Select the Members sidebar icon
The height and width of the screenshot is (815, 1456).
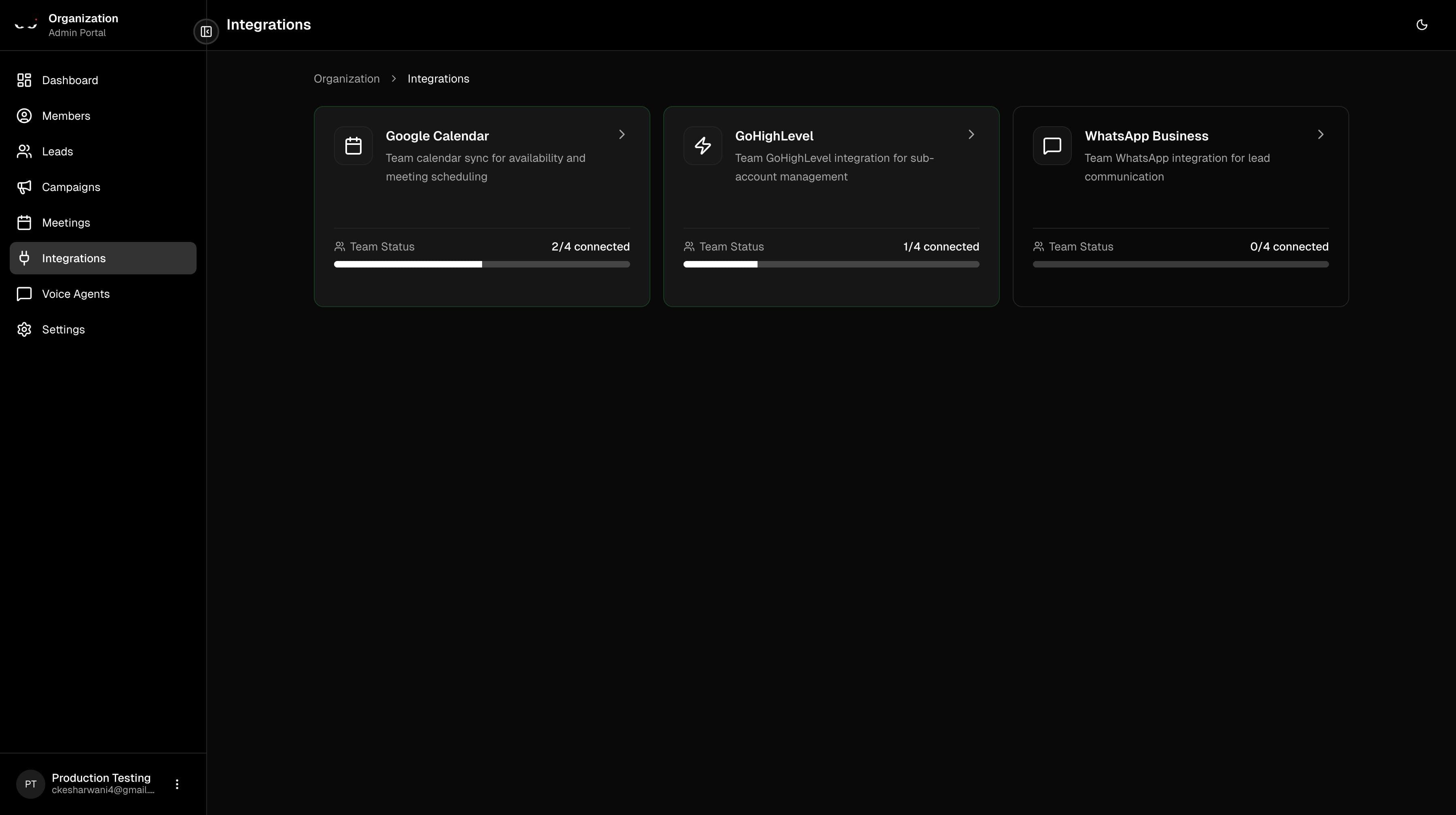coord(24,115)
